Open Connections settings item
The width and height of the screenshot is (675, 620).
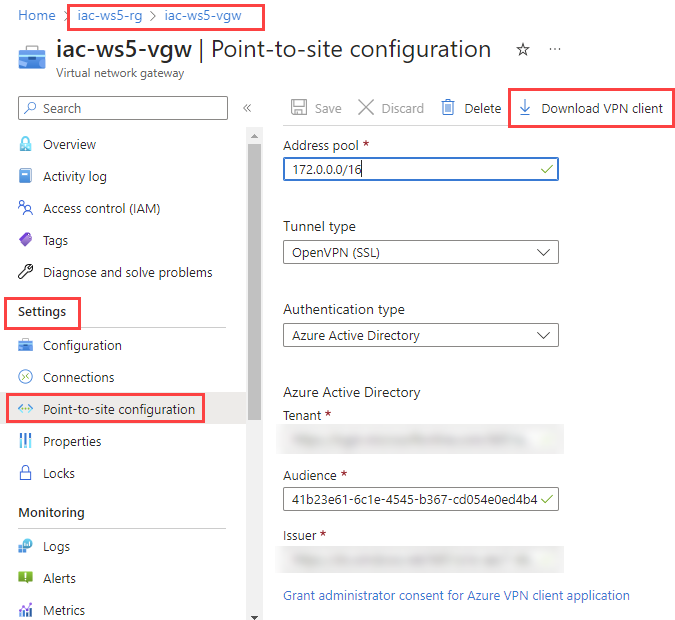pyautogui.click(x=79, y=378)
